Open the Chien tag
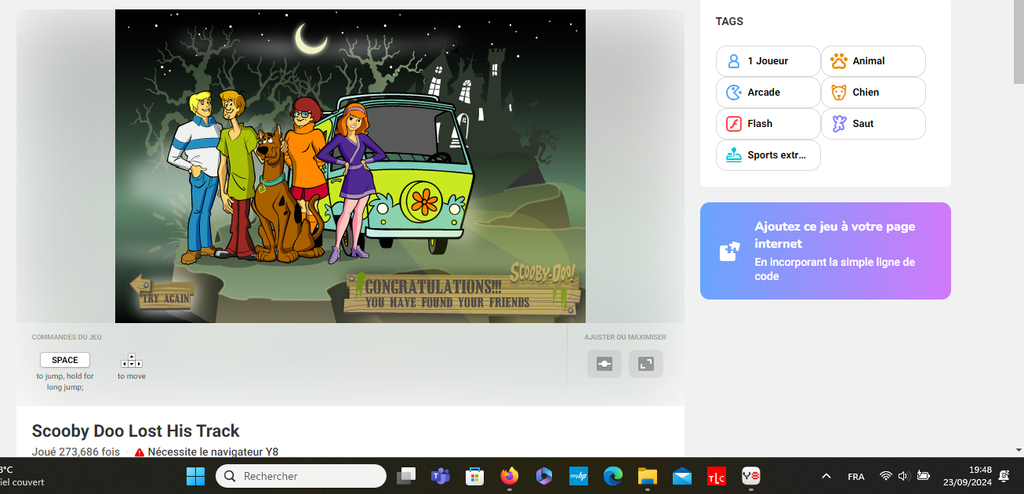 [873, 92]
